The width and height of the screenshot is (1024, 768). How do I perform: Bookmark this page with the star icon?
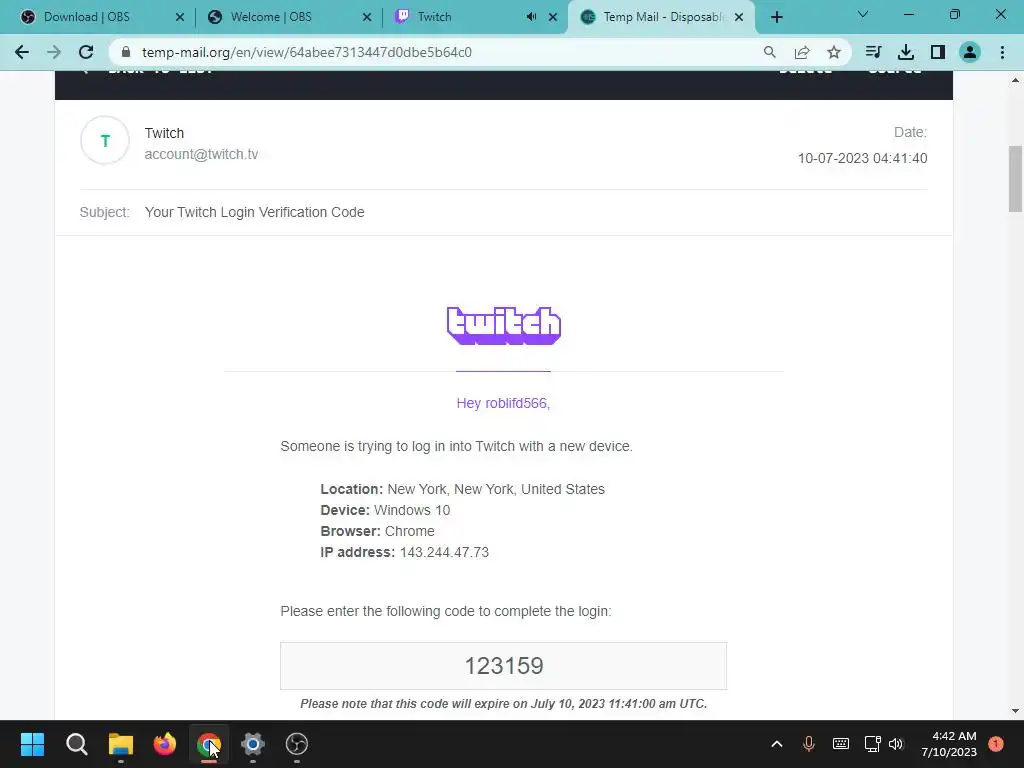click(833, 52)
